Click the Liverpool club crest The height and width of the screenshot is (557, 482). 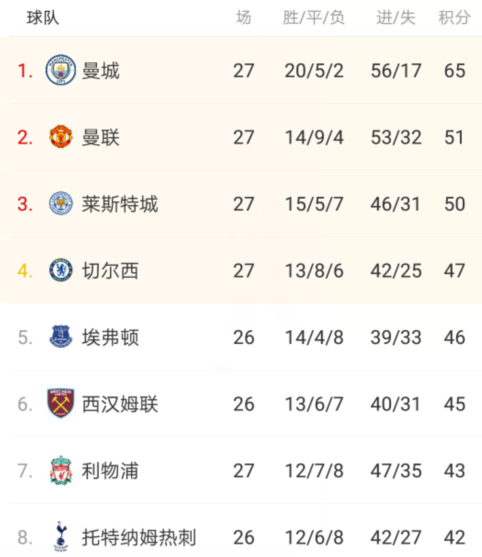pos(61,470)
